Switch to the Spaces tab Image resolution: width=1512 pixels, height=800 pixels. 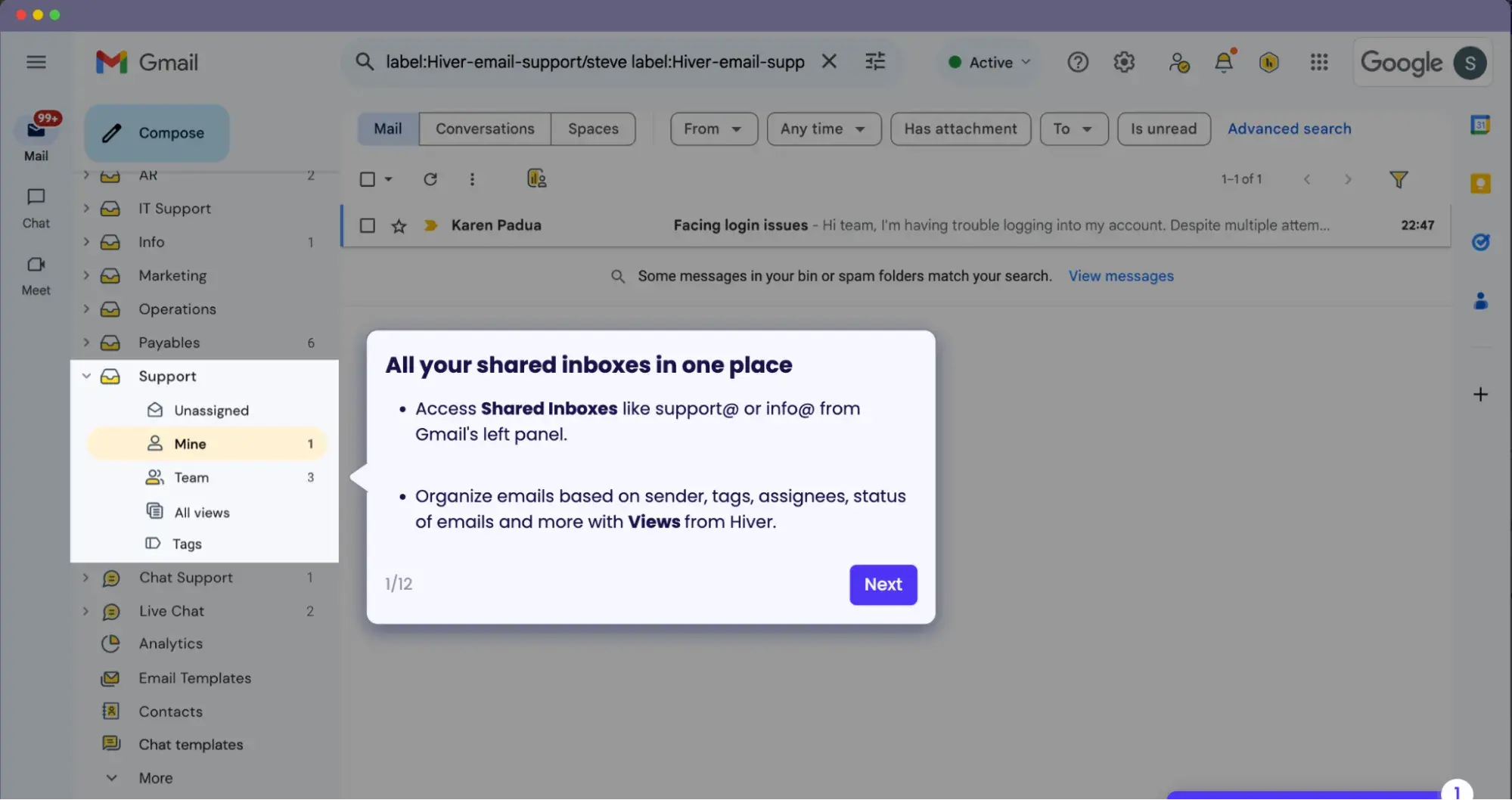(x=593, y=129)
